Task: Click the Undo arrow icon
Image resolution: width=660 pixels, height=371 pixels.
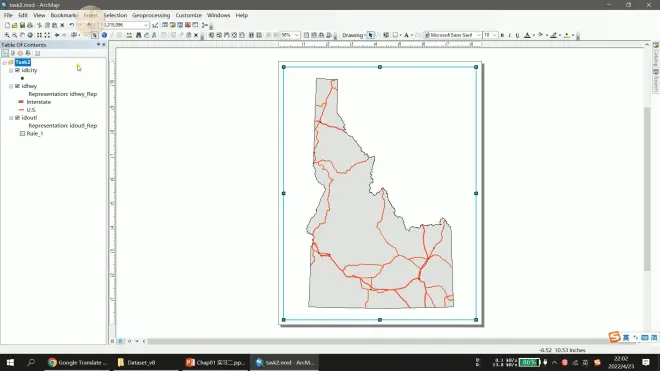Action: point(72,25)
